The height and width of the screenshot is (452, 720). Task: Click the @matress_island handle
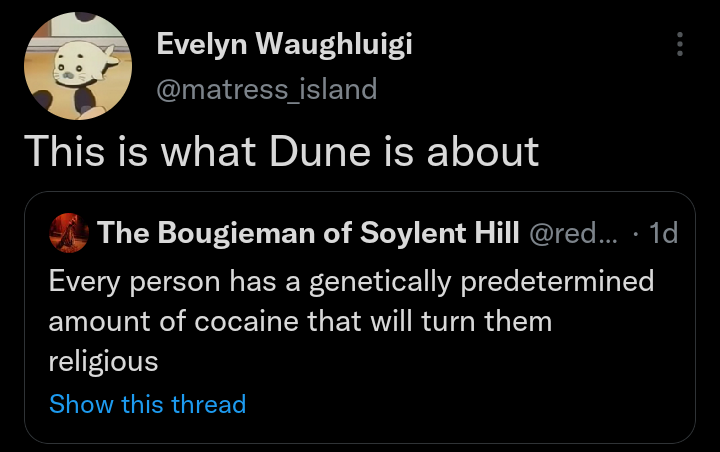267,89
